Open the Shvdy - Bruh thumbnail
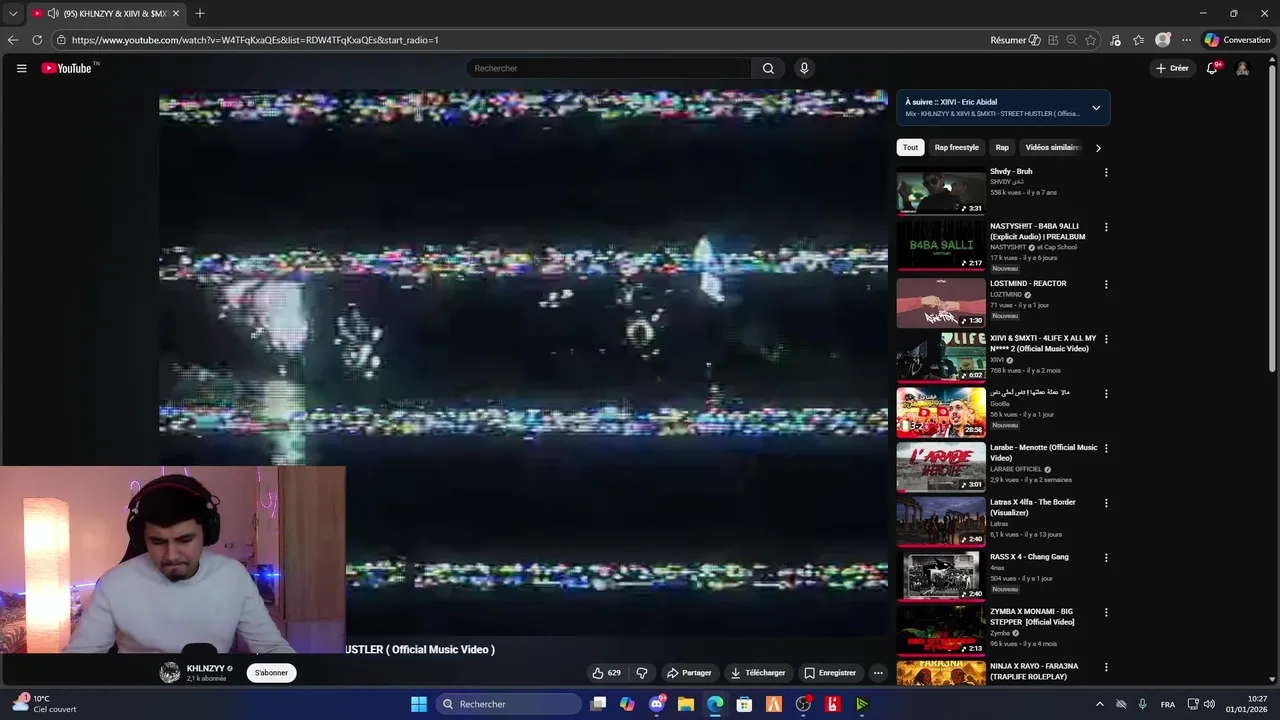1280x720 pixels. coord(941,192)
